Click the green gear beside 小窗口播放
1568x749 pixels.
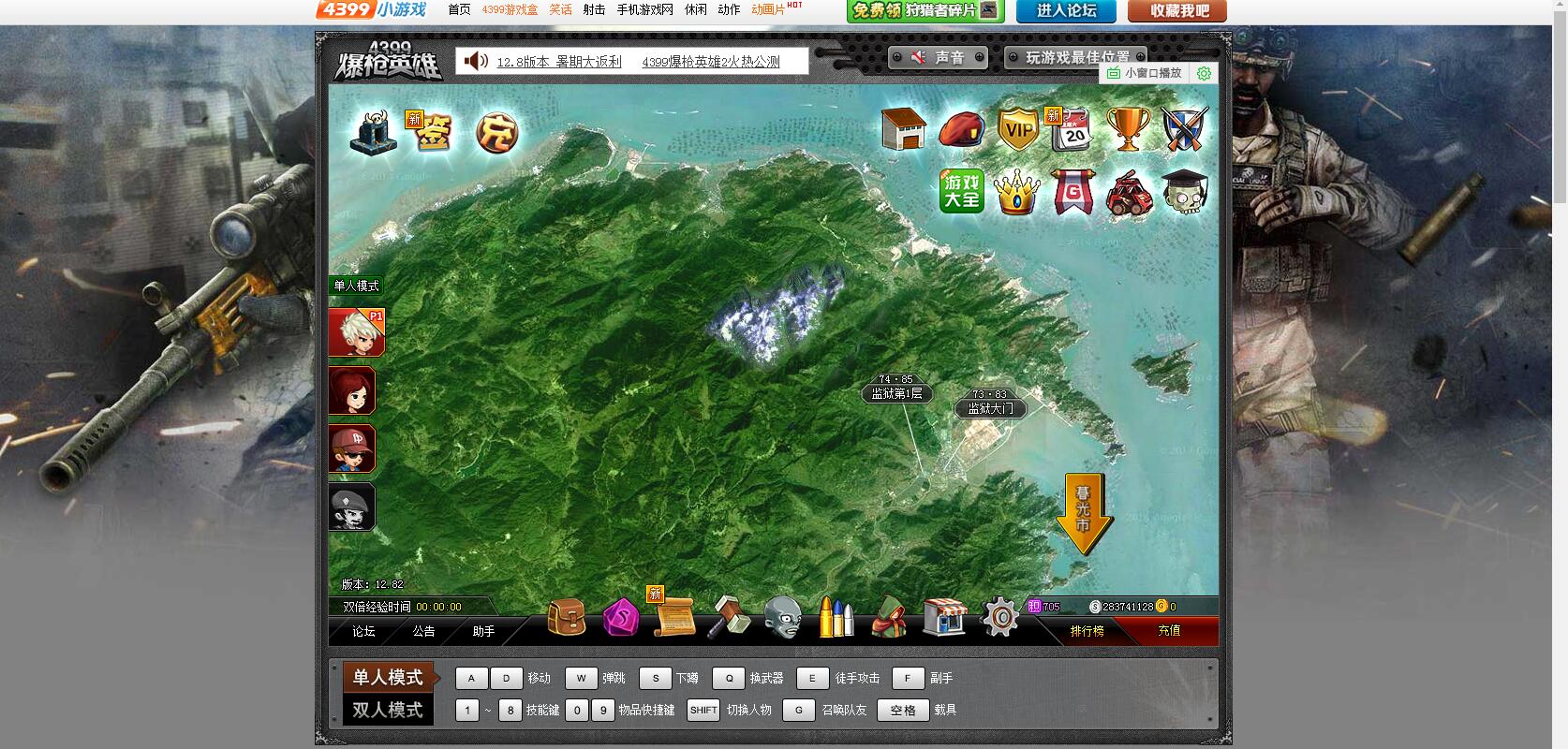pyautogui.click(x=1205, y=73)
